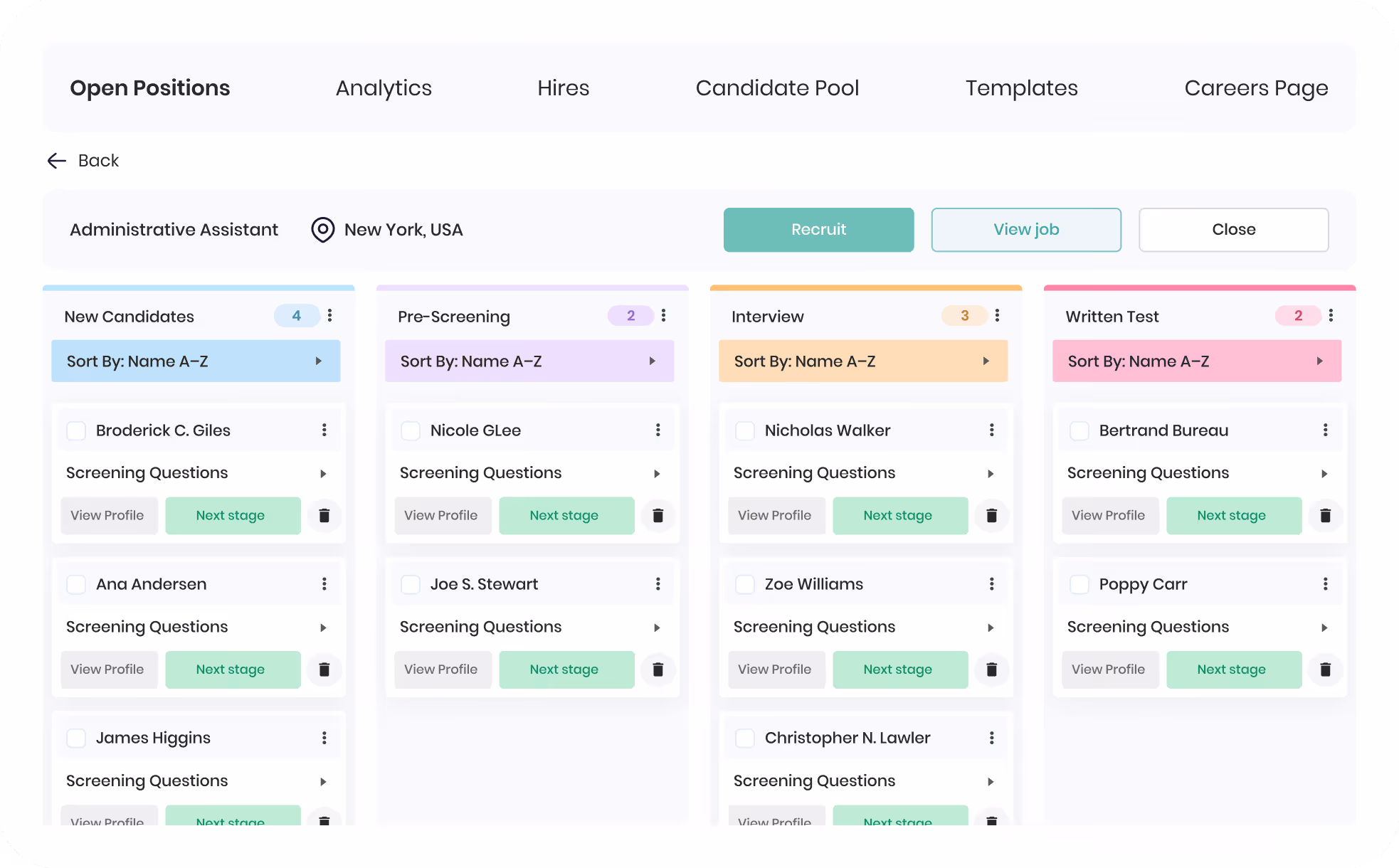The image size is (1399, 868).
Task: Go to the Hires tab
Action: coord(564,88)
